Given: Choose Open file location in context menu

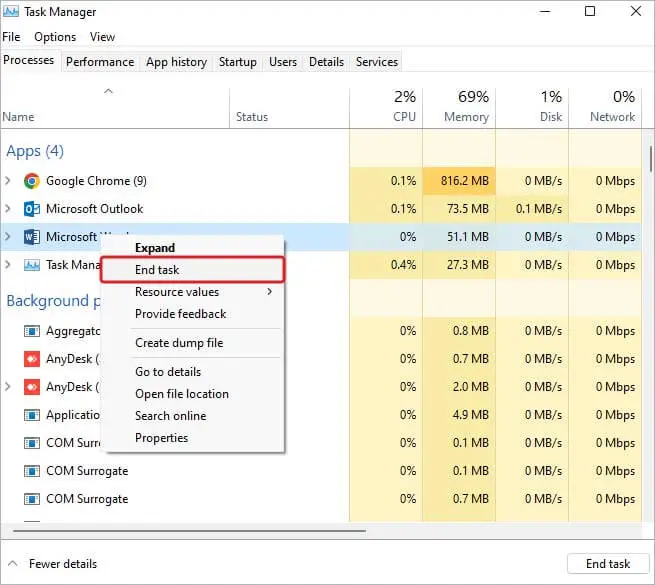Looking at the screenshot, I should [x=193, y=394].
